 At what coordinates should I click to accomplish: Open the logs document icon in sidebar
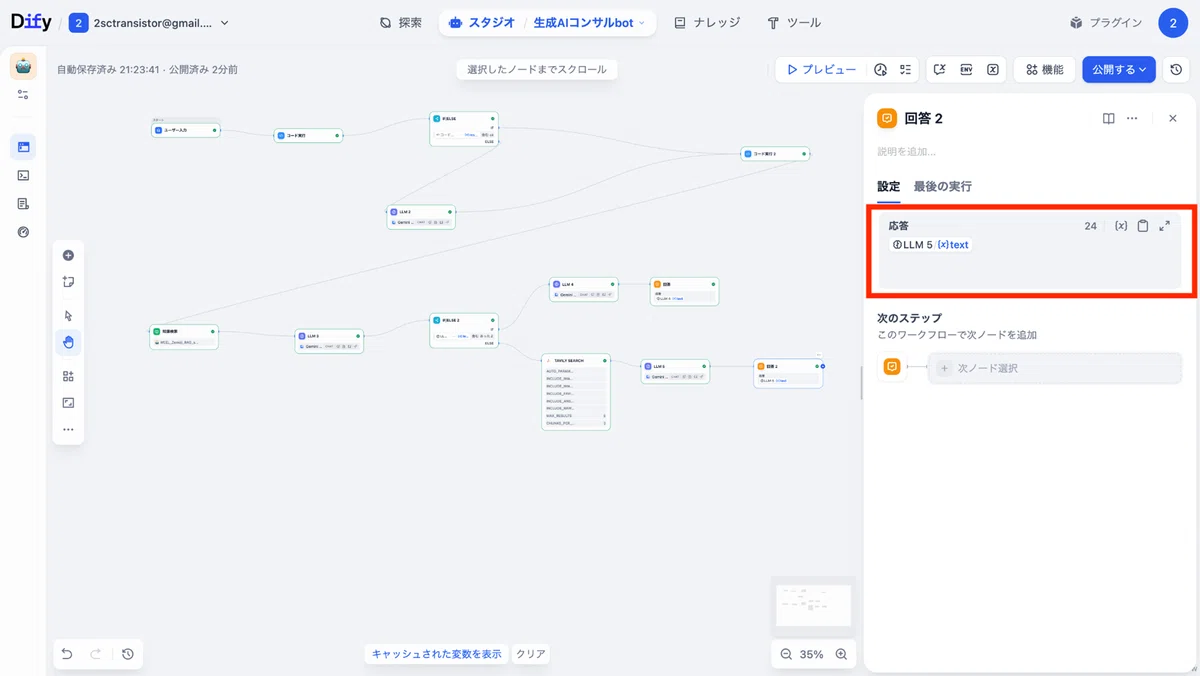23,203
